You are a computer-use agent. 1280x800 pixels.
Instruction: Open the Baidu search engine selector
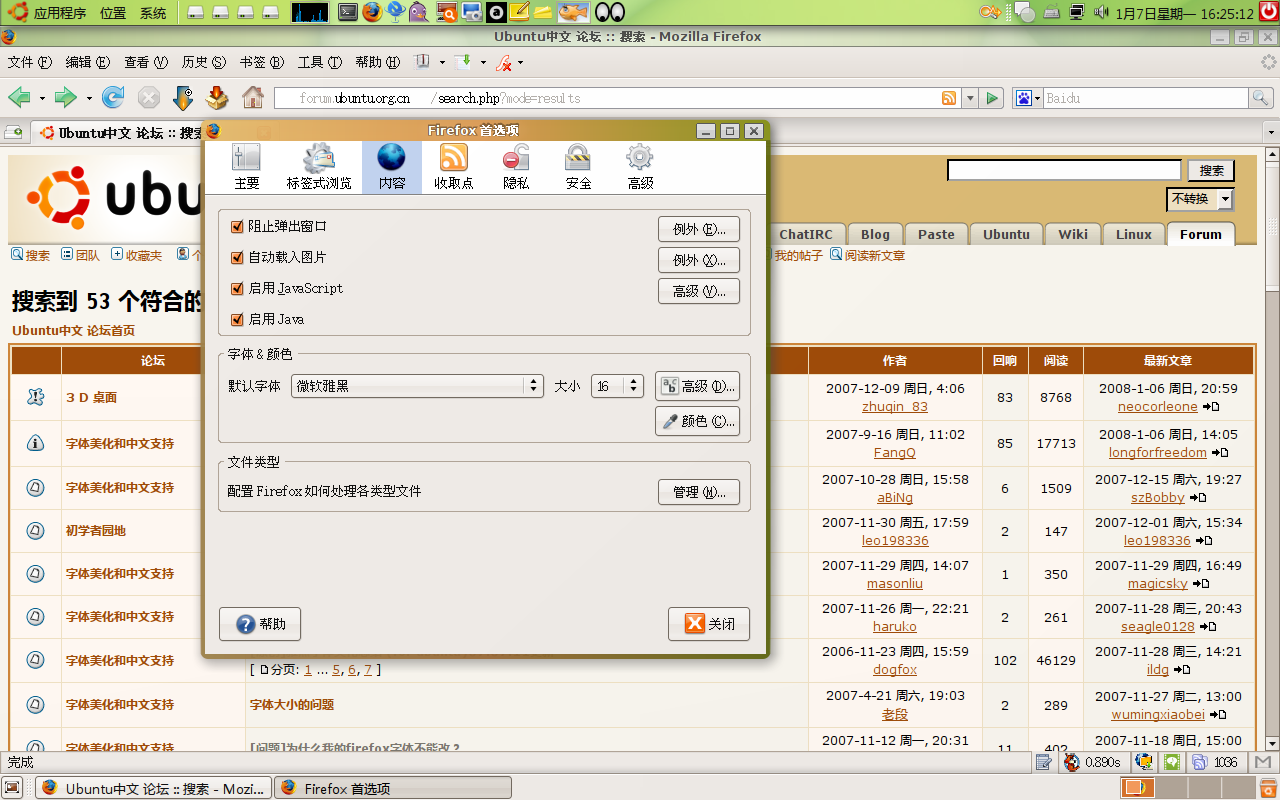[1028, 98]
